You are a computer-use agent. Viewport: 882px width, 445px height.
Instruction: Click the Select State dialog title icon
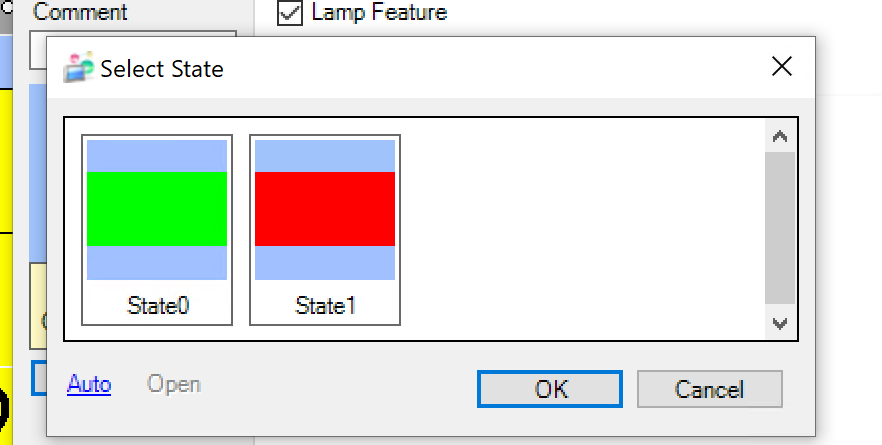78,67
